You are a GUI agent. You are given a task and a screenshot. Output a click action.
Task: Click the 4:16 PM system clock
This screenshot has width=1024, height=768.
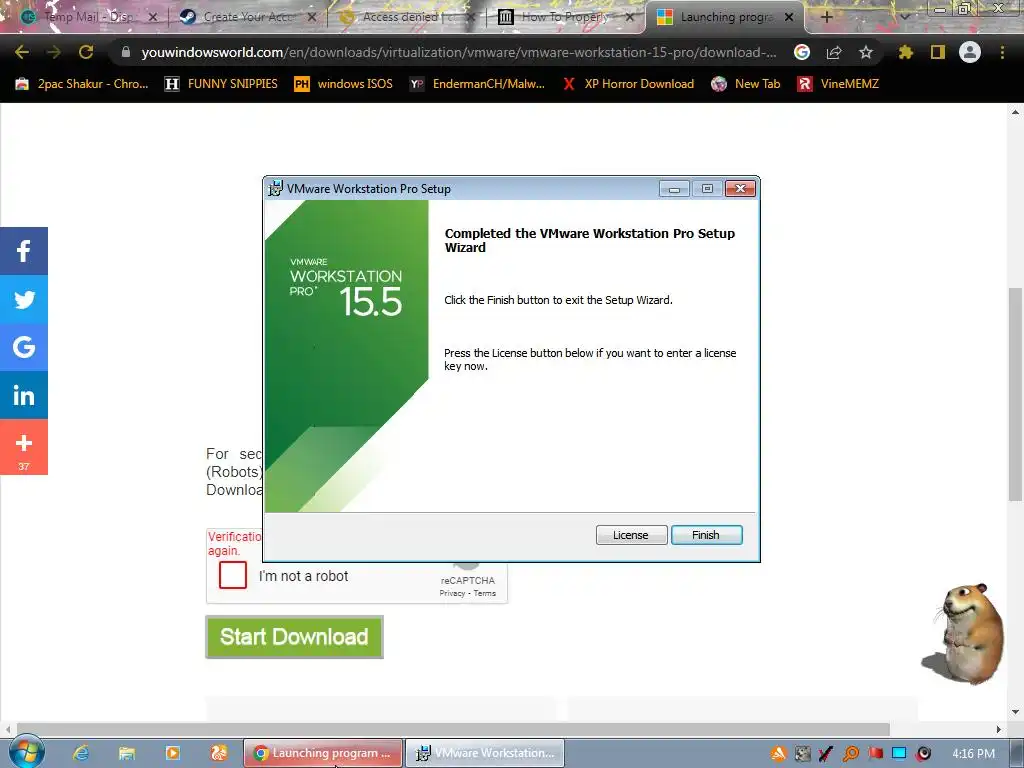[973, 754]
